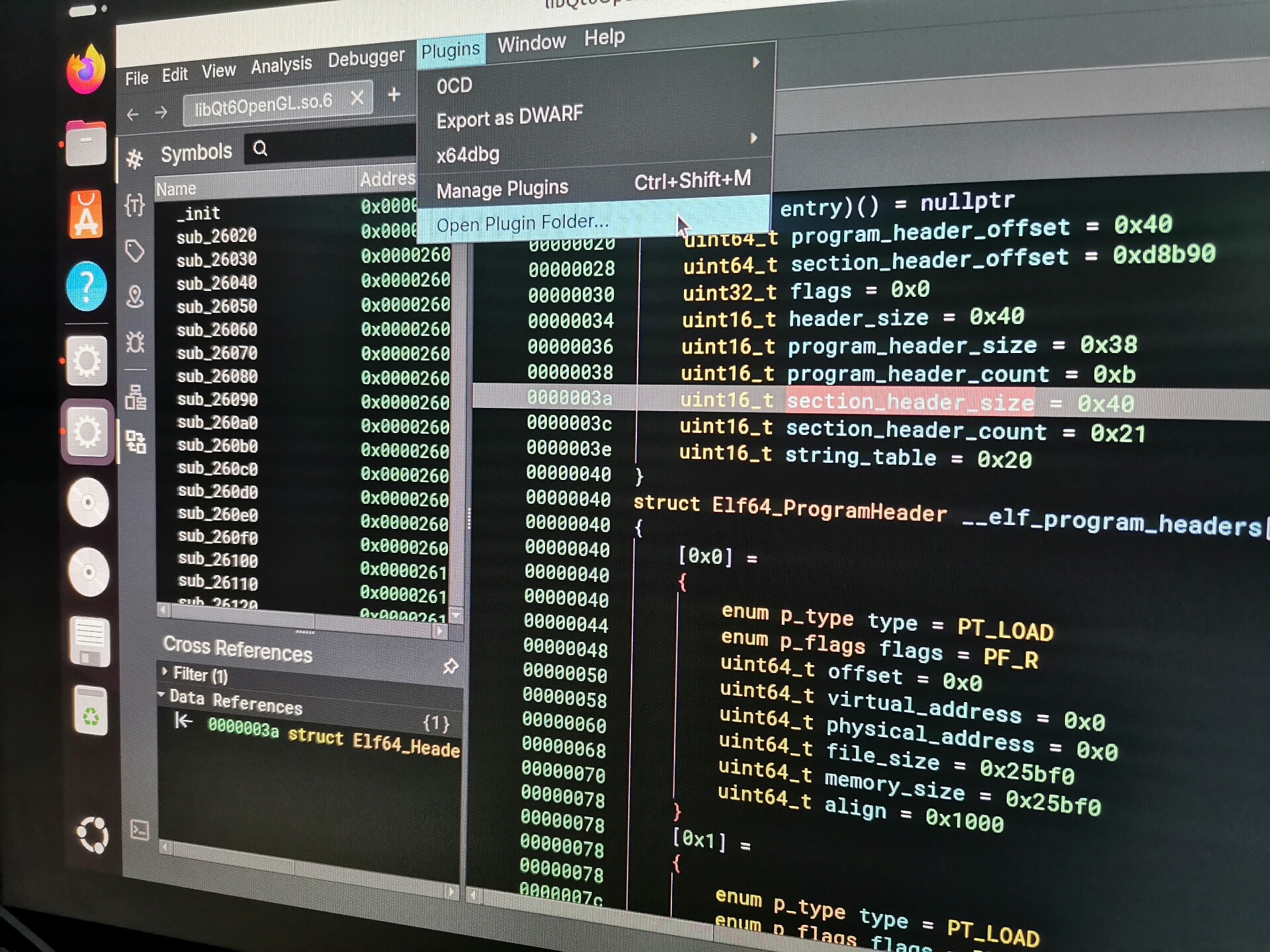Open the Debugger bug sidebar icon

(x=135, y=342)
